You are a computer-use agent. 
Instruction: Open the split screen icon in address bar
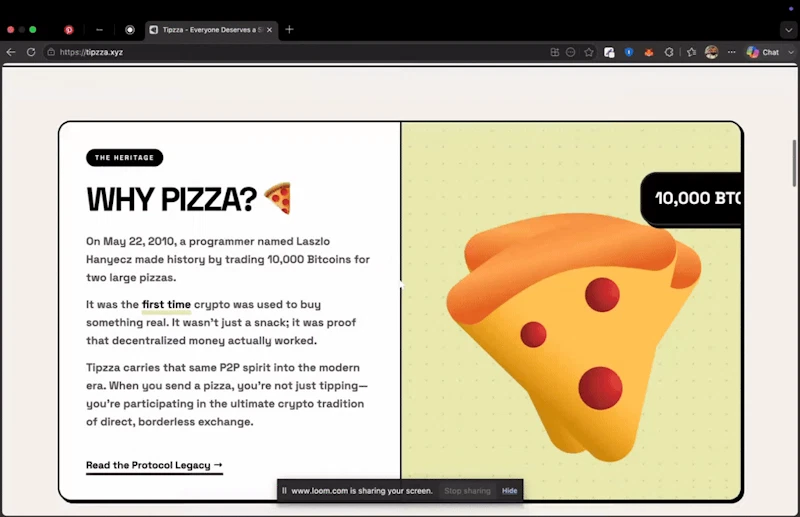click(555, 52)
